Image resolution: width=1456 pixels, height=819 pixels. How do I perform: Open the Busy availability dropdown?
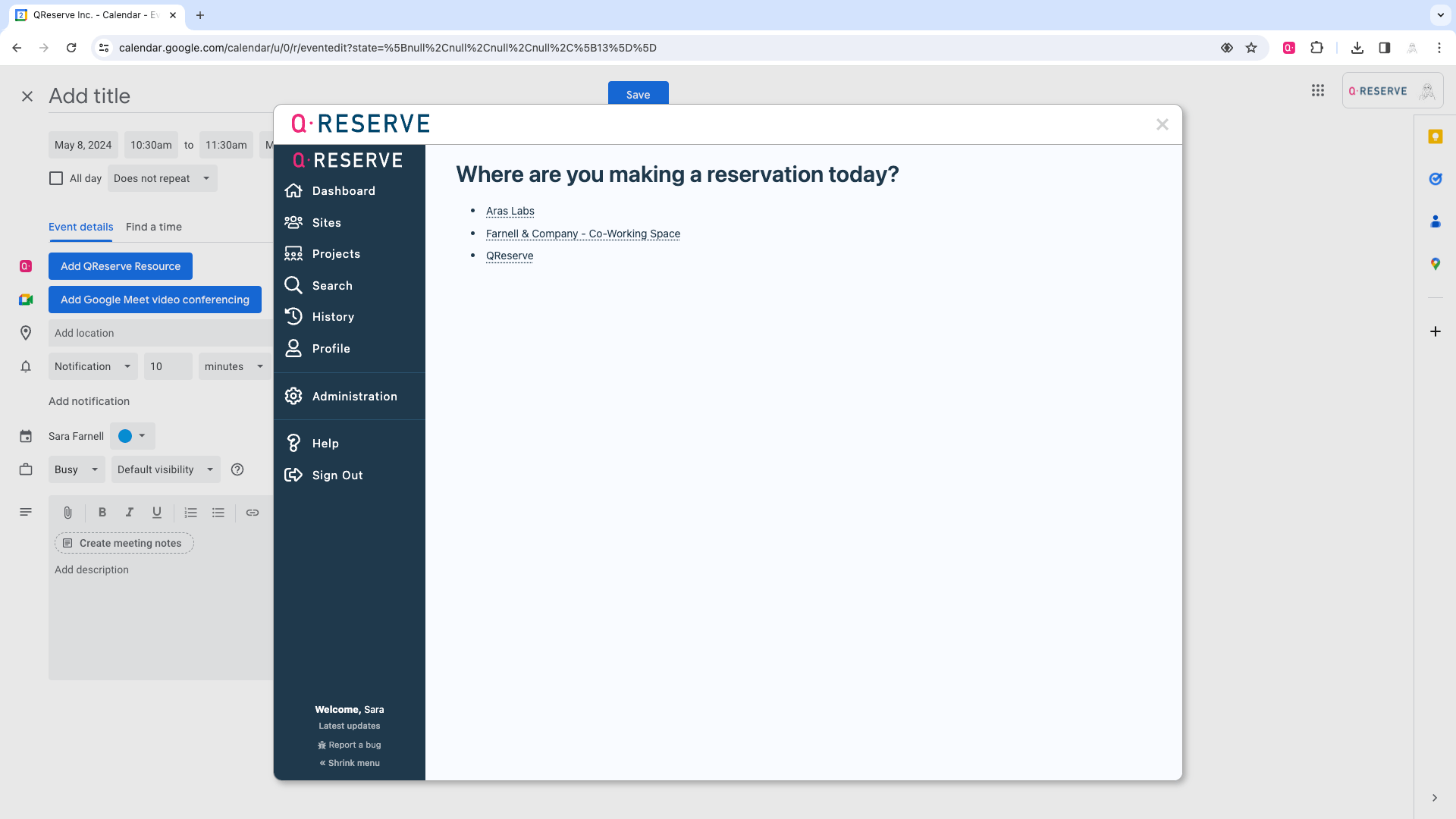tap(76, 470)
